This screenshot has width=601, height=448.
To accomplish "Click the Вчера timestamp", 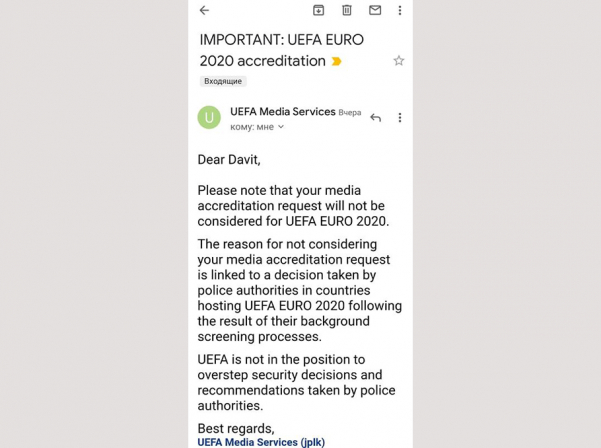I will tap(350, 113).
